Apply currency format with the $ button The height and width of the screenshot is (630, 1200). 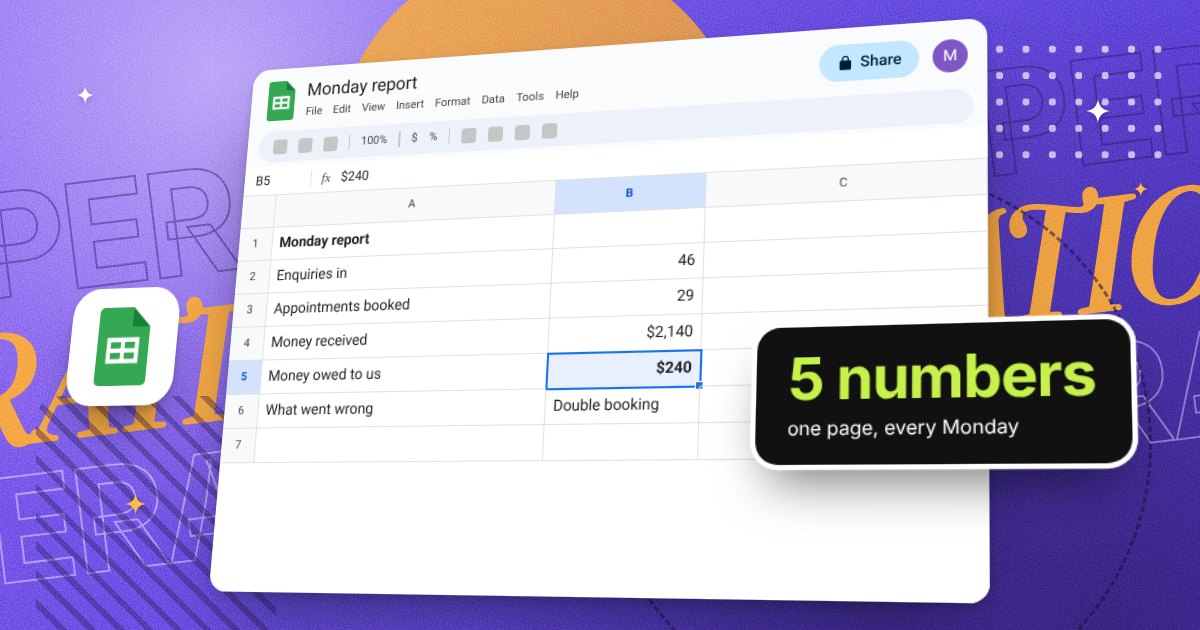pyautogui.click(x=414, y=138)
